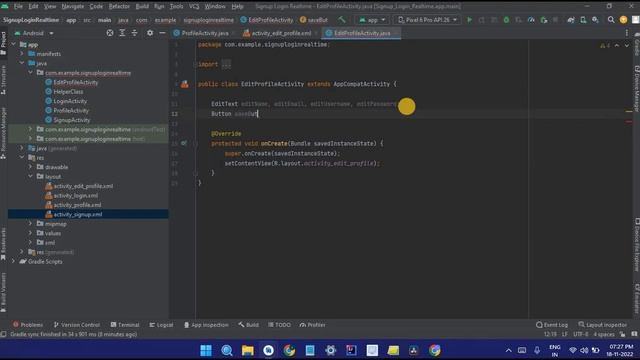
Task: Run the app with green play button
Action: tap(469, 20)
